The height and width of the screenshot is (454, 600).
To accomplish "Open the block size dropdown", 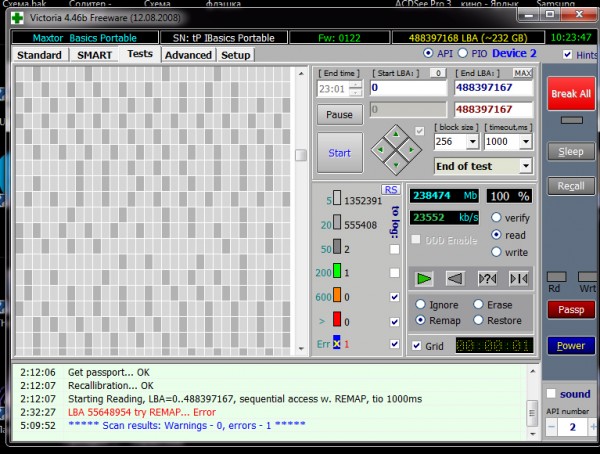I will pyautogui.click(x=473, y=143).
